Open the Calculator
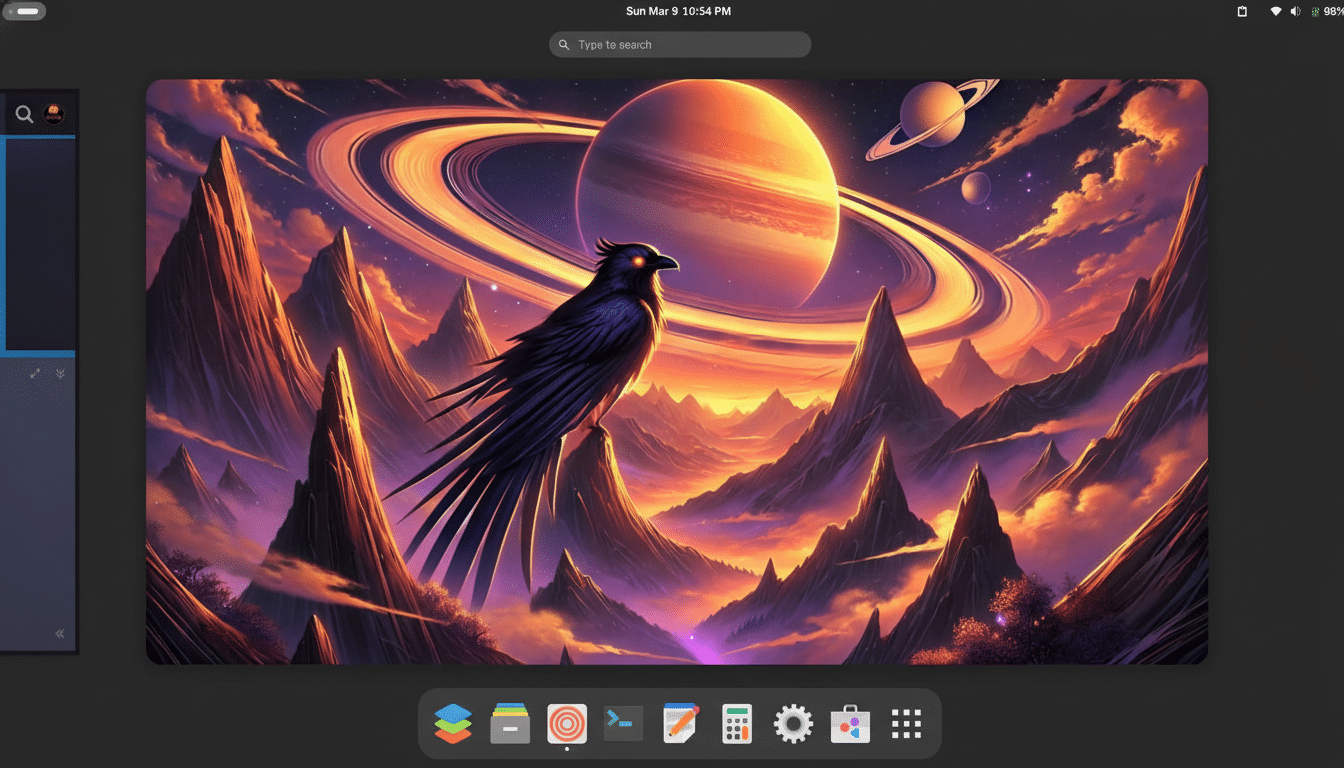The image size is (1344, 768). (x=737, y=722)
